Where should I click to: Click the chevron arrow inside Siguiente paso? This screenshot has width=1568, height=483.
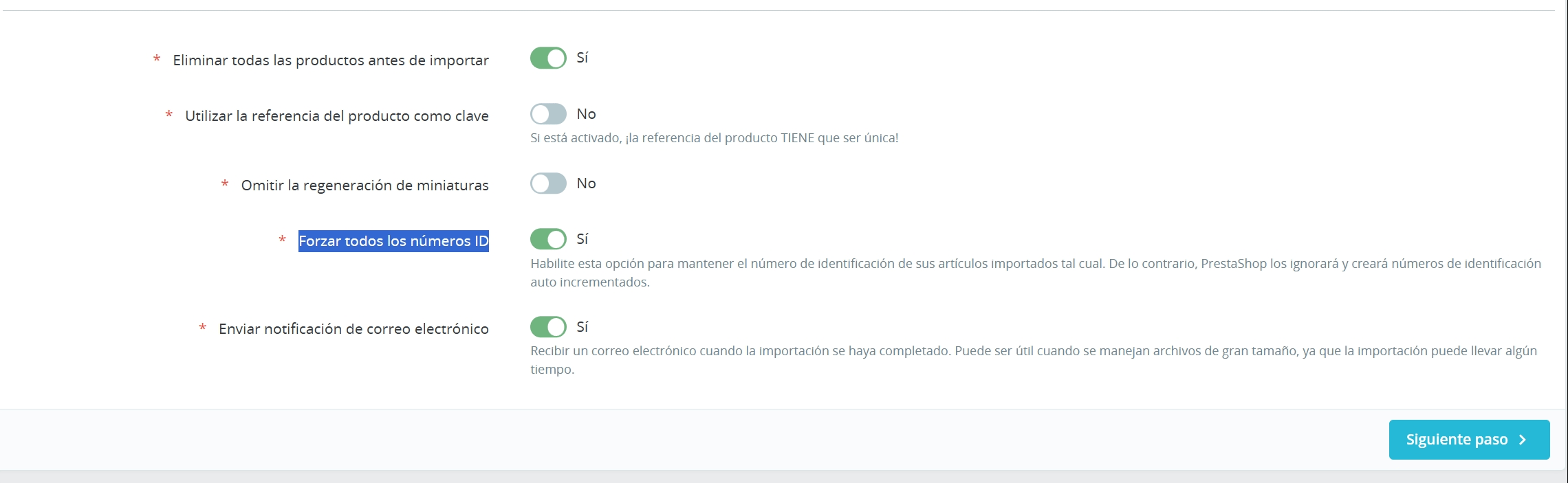coord(1523,440)
